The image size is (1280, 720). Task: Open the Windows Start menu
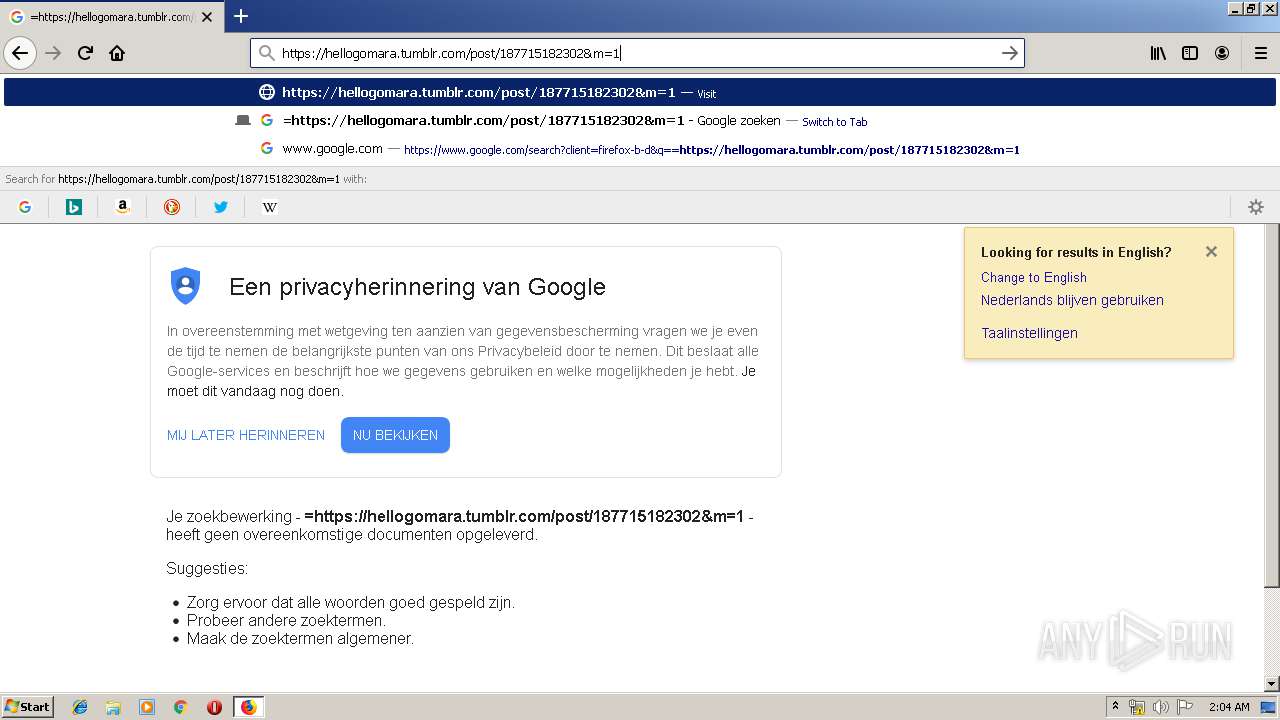coord(28,707)
